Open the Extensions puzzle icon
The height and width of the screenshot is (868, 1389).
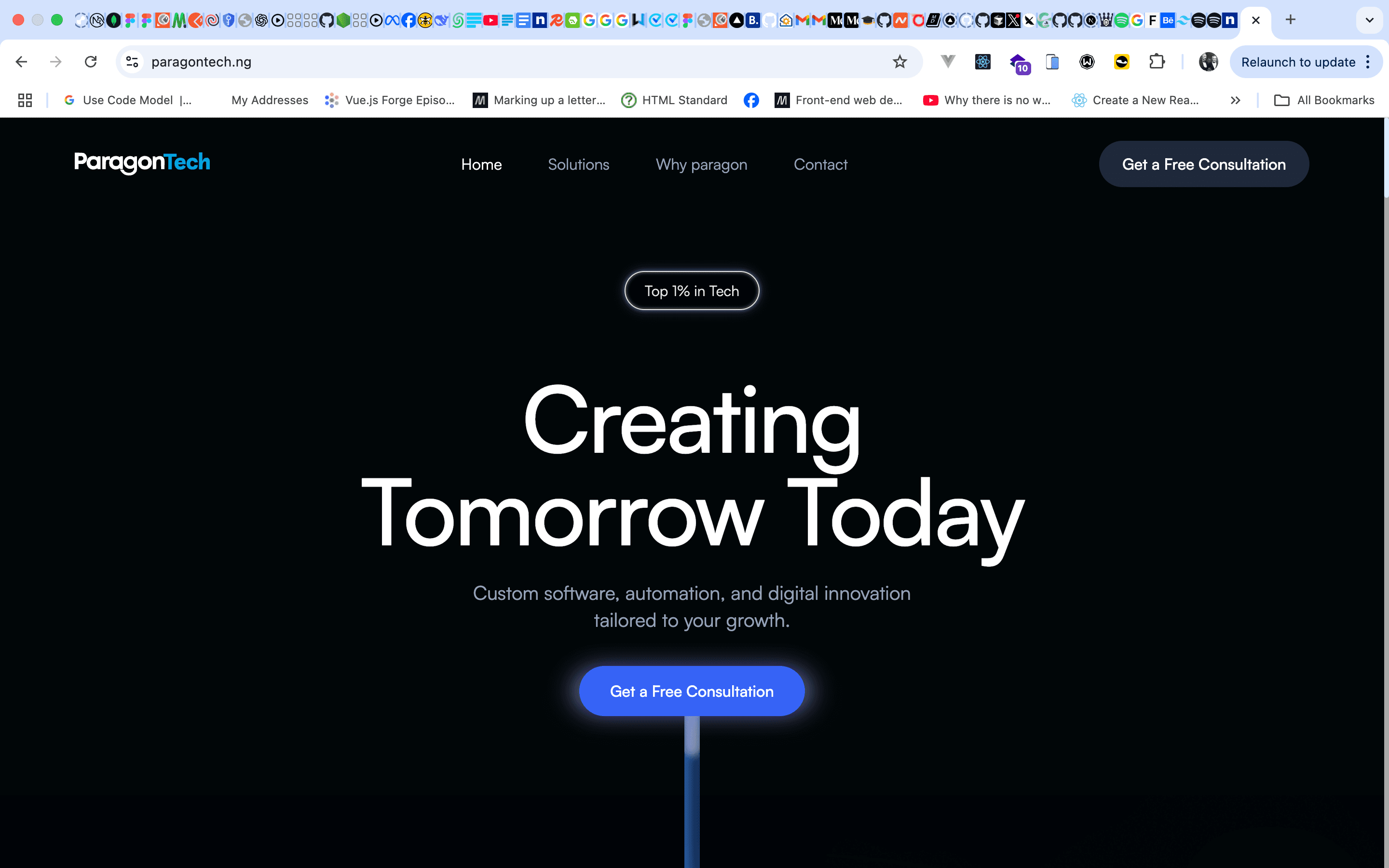click(1157, 62)
